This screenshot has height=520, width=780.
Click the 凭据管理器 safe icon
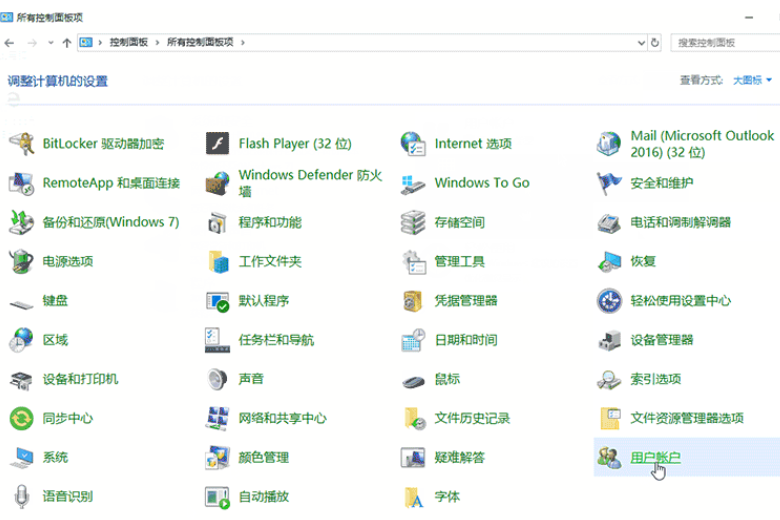[413, 301]
